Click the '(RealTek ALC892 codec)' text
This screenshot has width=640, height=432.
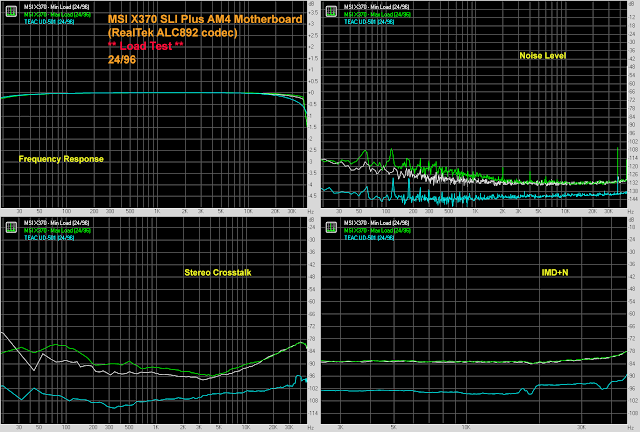point(172,33)
